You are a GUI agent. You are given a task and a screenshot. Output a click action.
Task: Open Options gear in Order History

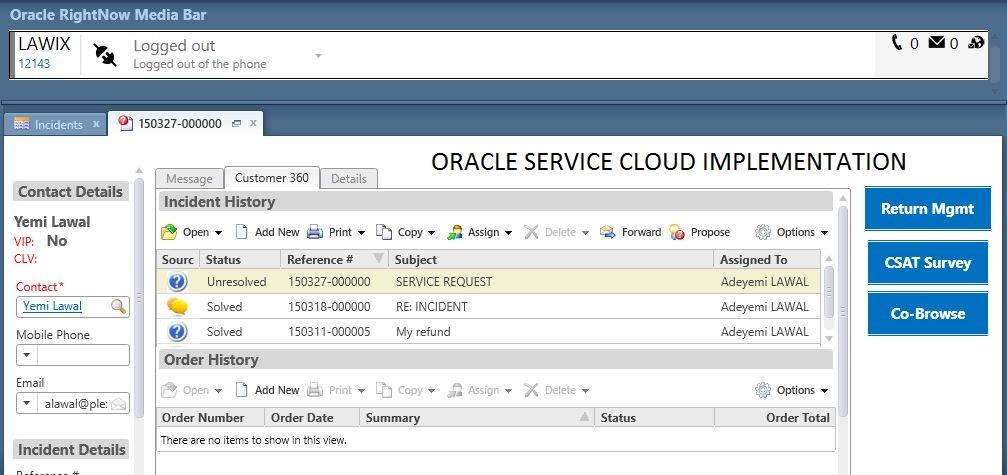click(x=763, y=390)
